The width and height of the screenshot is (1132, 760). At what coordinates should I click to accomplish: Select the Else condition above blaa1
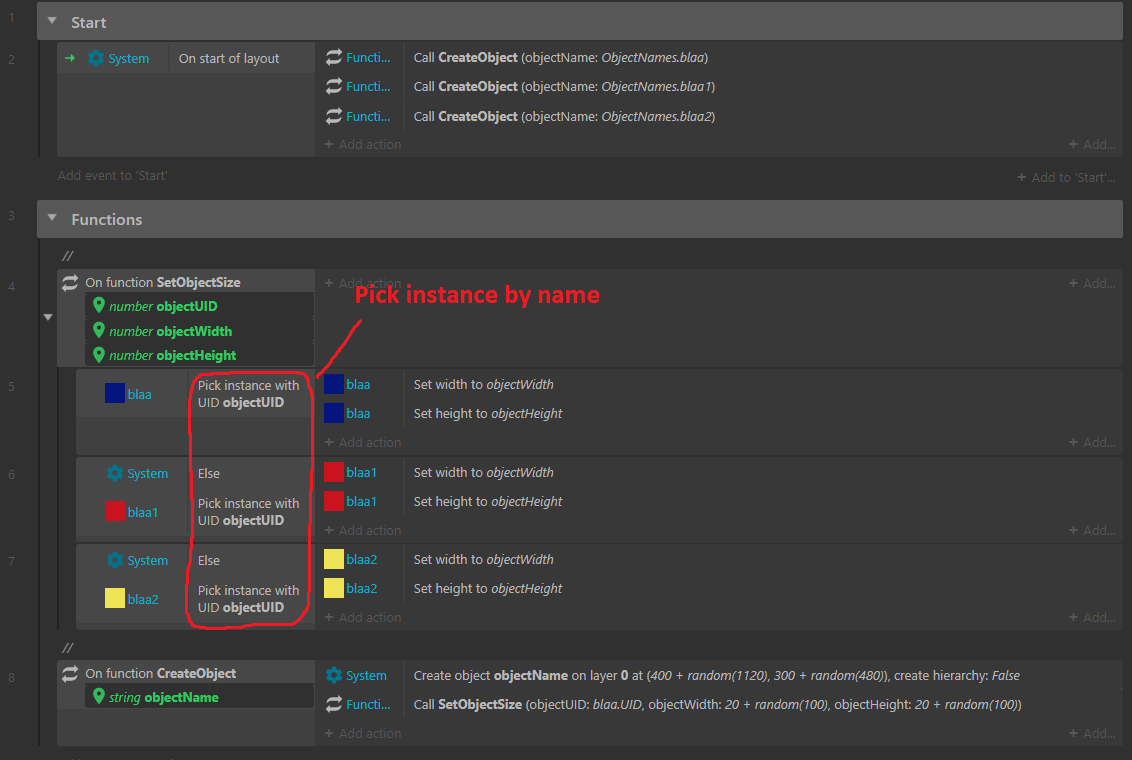coord(209,473)
